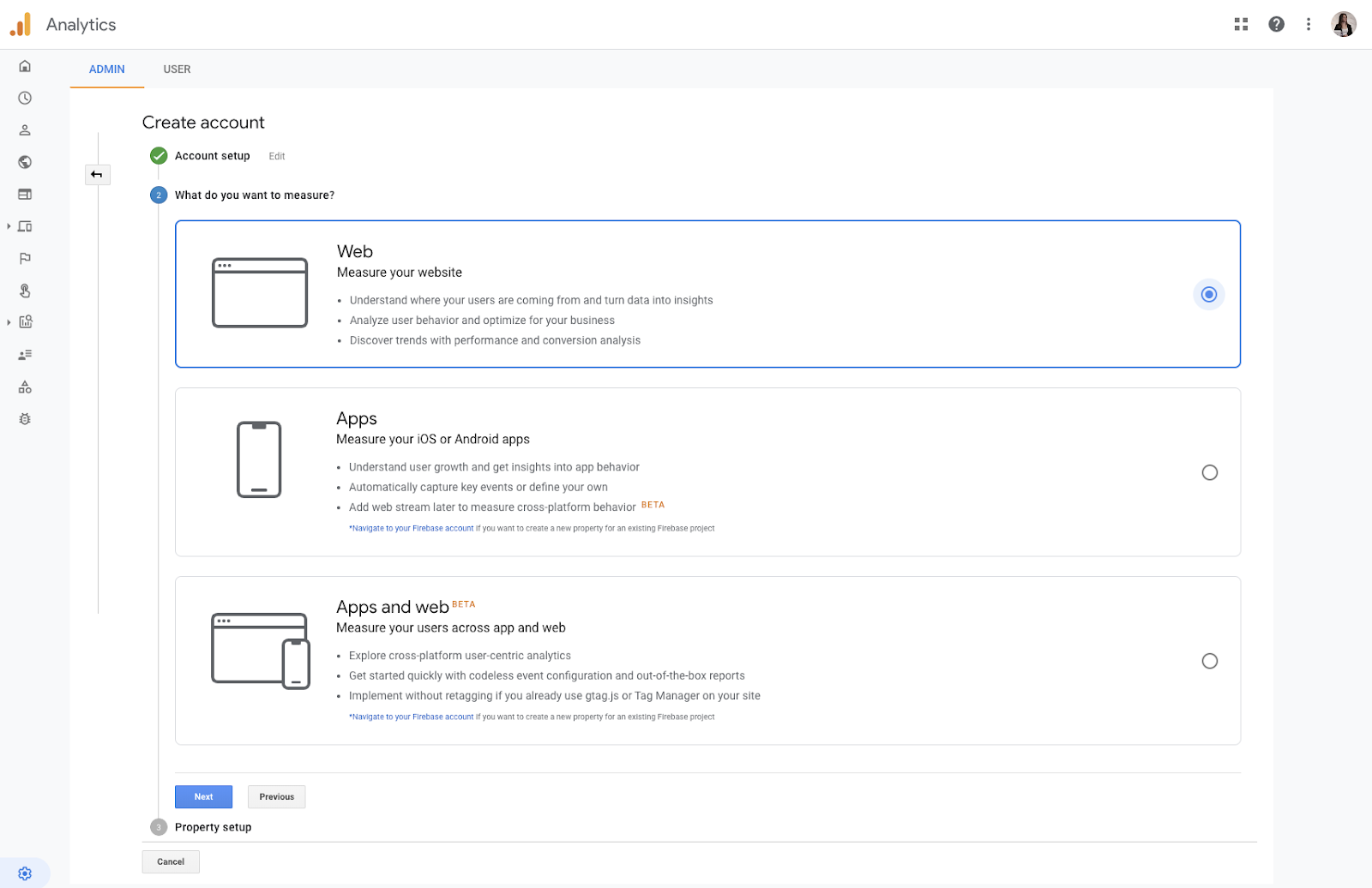Screen dimensions: 1372x888
Task: Open the Help question mark icon
Action: [1276, 24]
